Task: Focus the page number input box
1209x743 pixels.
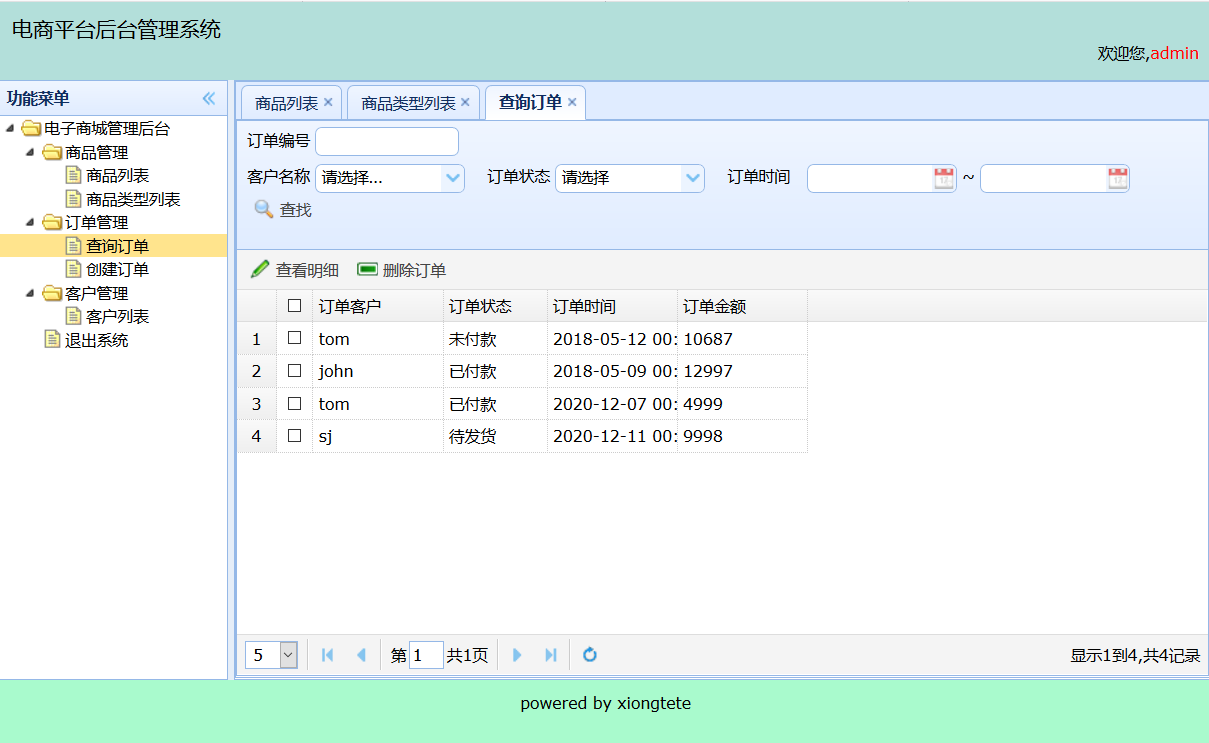Action: [426, 655]
